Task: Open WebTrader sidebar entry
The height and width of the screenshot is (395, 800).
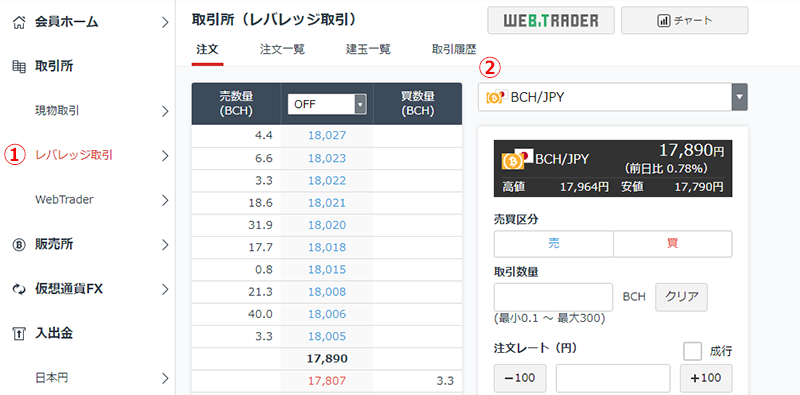Action: (x=64, y=200)
